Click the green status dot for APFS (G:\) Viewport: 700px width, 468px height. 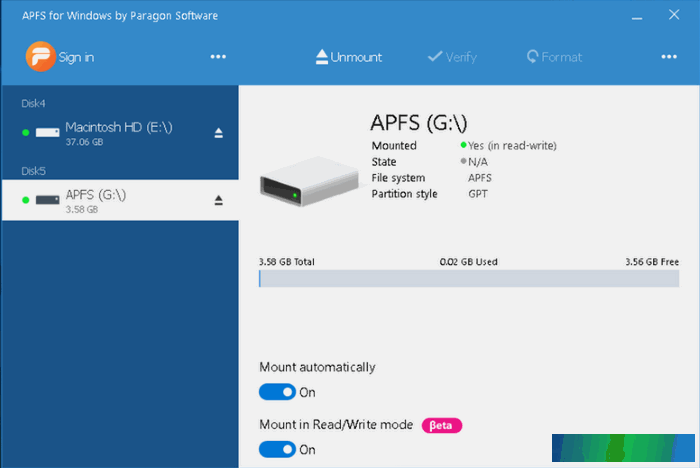point(26,200)
